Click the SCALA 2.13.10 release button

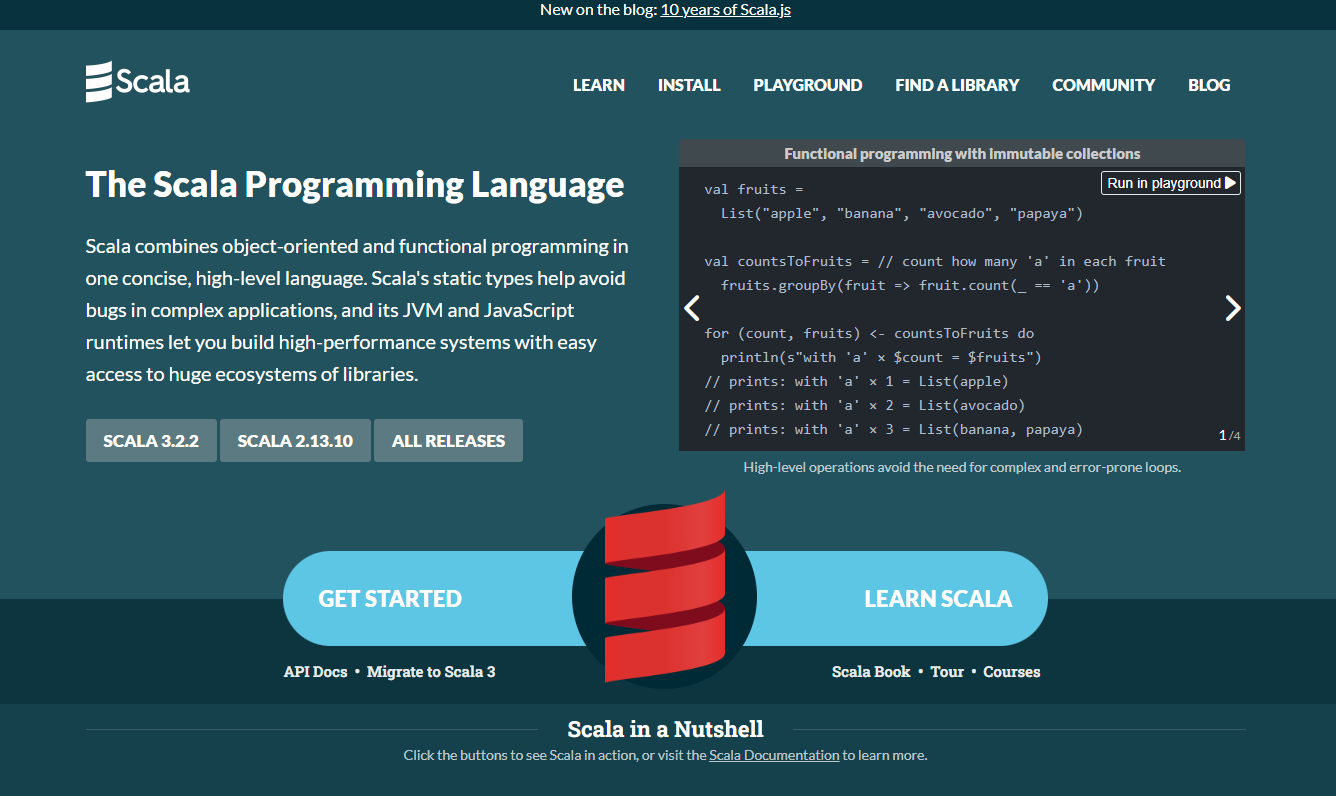(295, 441)
